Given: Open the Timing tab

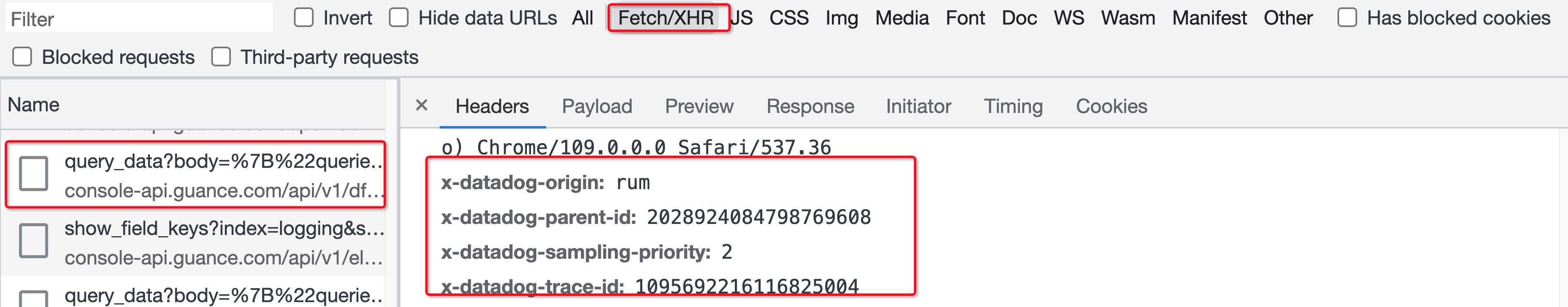Looking at the screenshot, I should [1014, 106].
